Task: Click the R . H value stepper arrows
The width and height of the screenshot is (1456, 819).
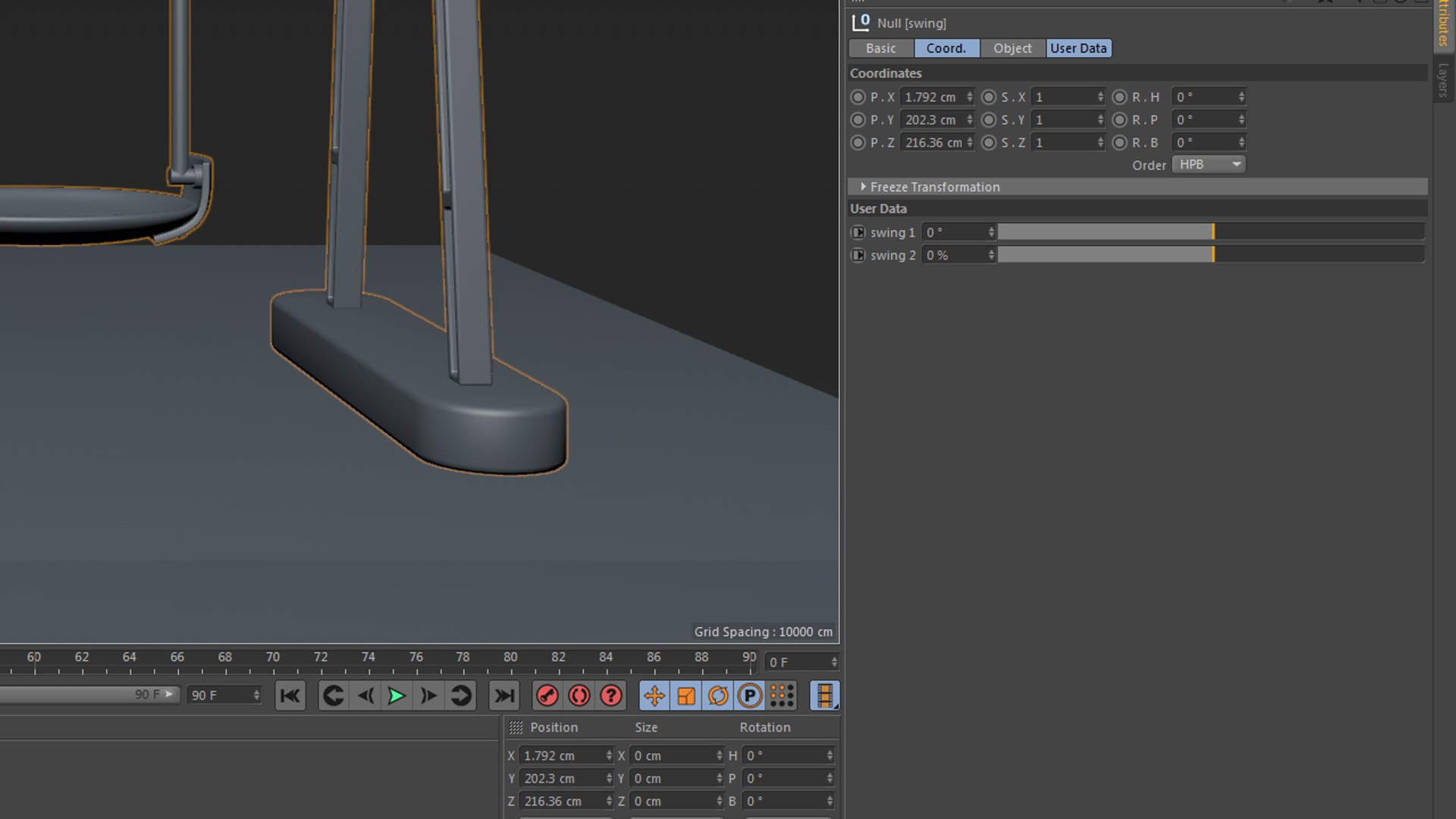Action: (1241, 97)
